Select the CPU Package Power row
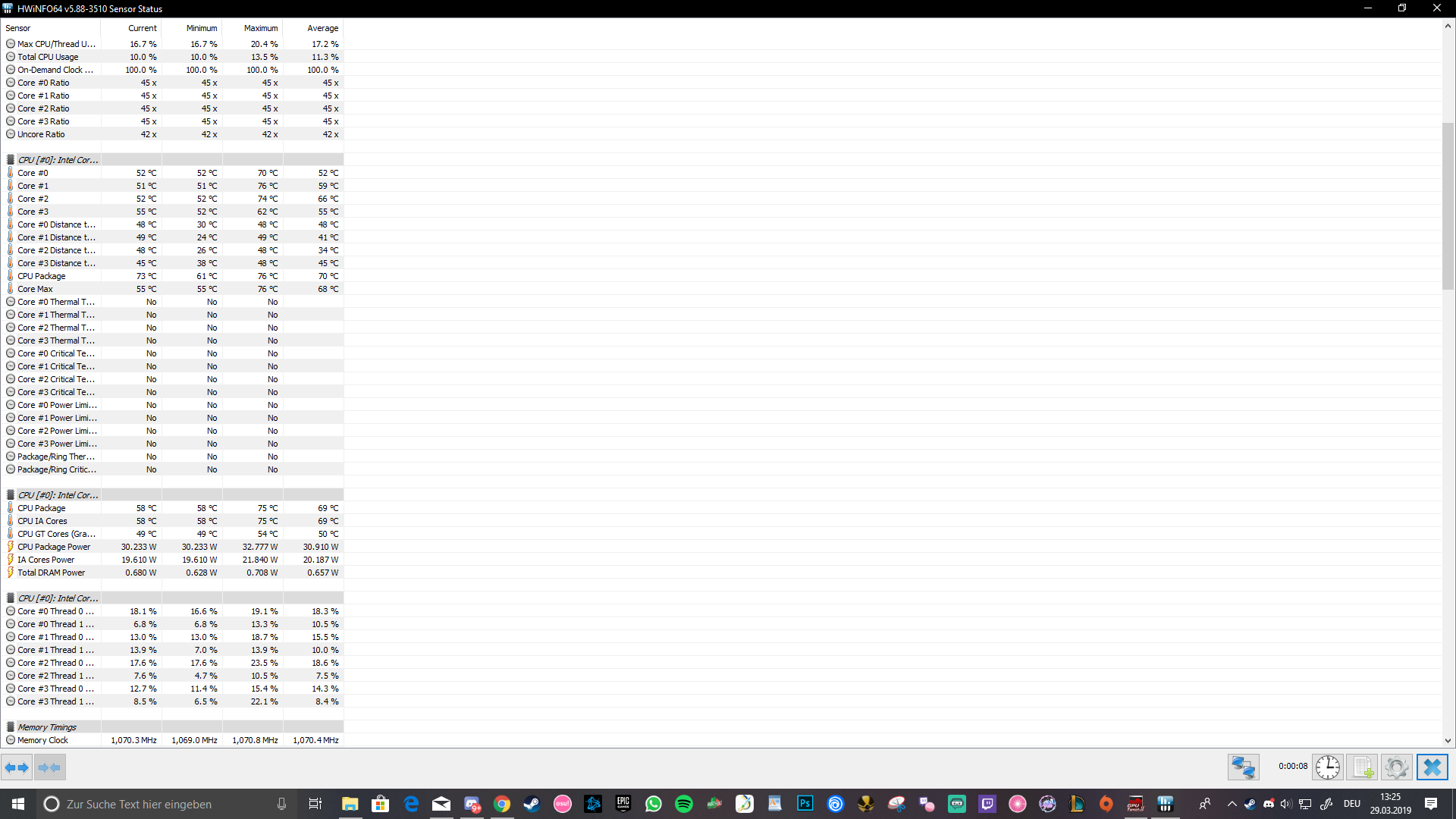The height and width of the screenshot is (819, 1456). (54, 547)
